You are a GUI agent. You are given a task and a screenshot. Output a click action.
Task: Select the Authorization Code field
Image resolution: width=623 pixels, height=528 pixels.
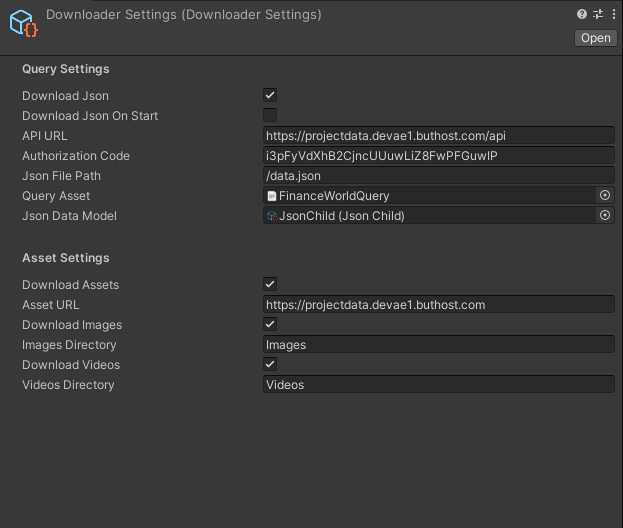coord(438,156)
